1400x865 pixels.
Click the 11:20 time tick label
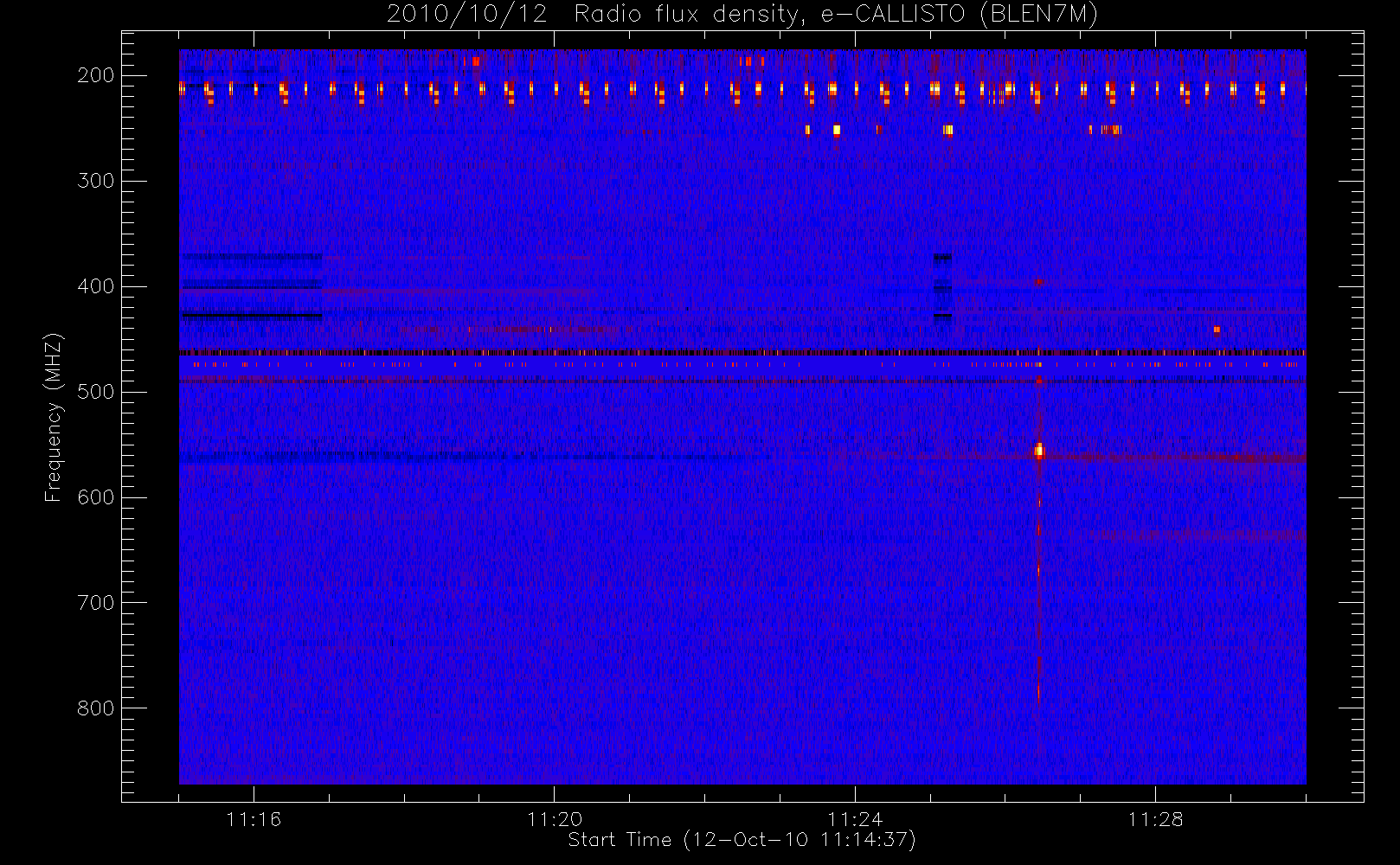pos(555,819)
